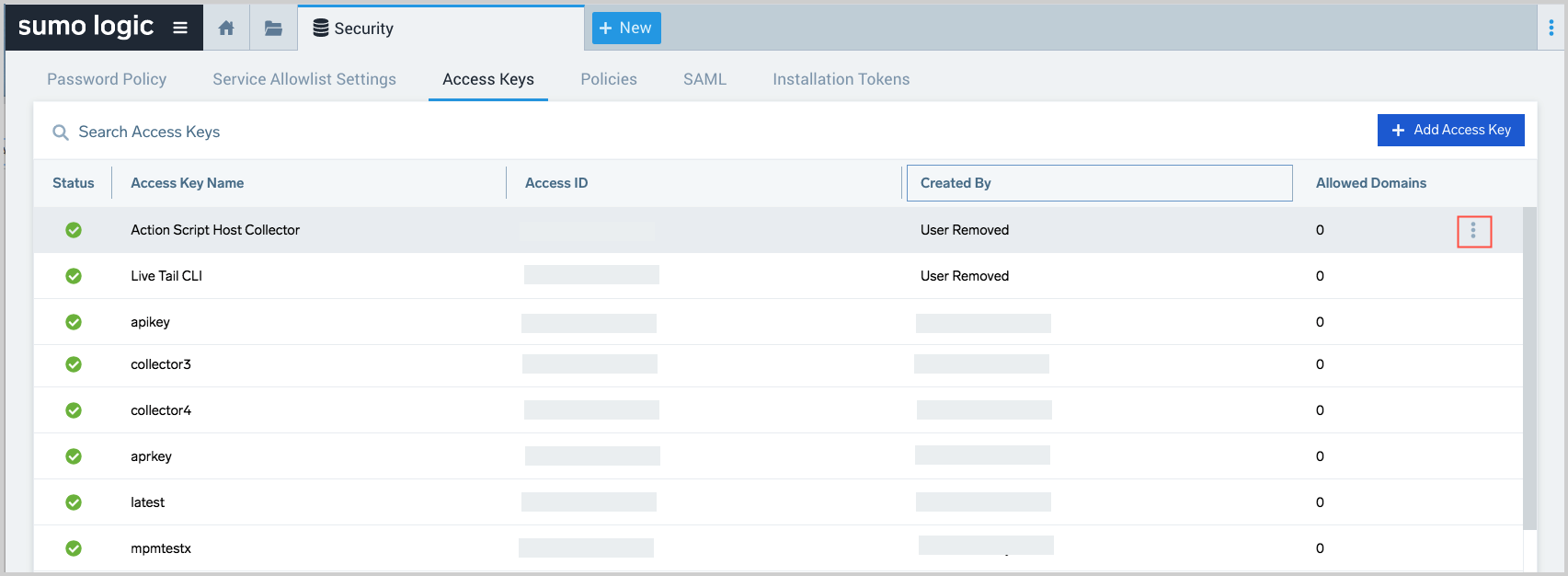Click the table vertical scrollbar
This screenshot has width=1568, height=576.
[x=1529, y=368]
